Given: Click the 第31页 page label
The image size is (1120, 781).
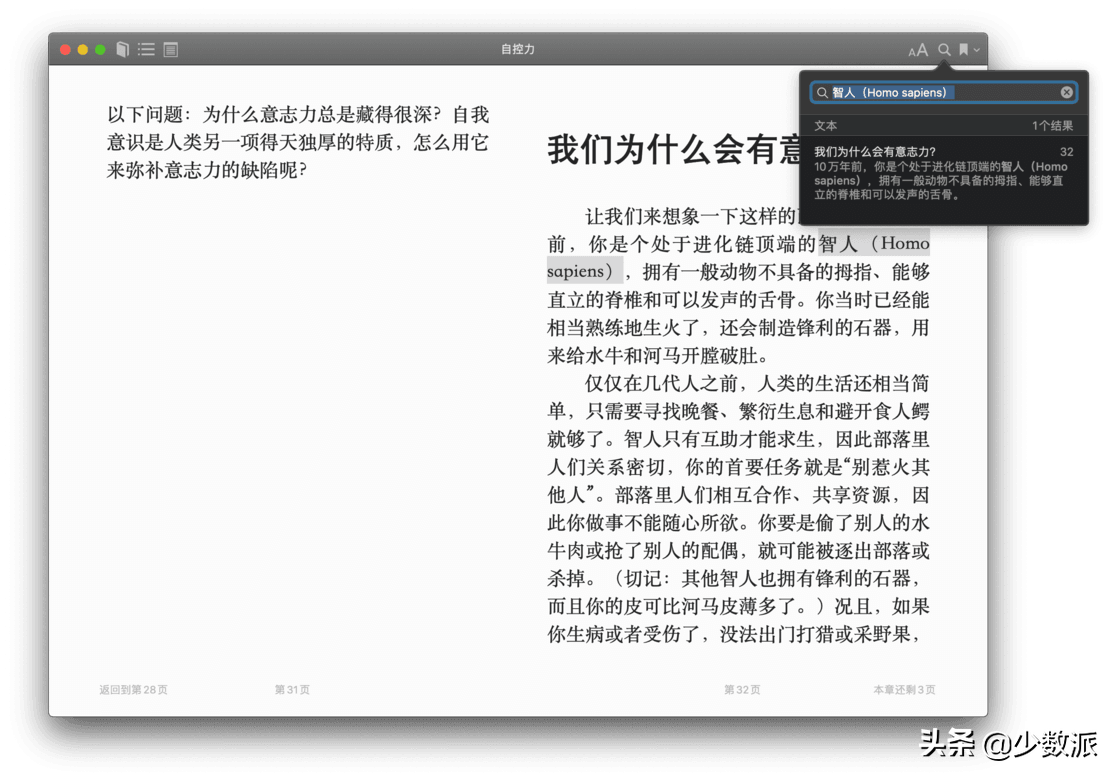Looking at the screenshot, I should pyautogui.click(x=292, y=690).
